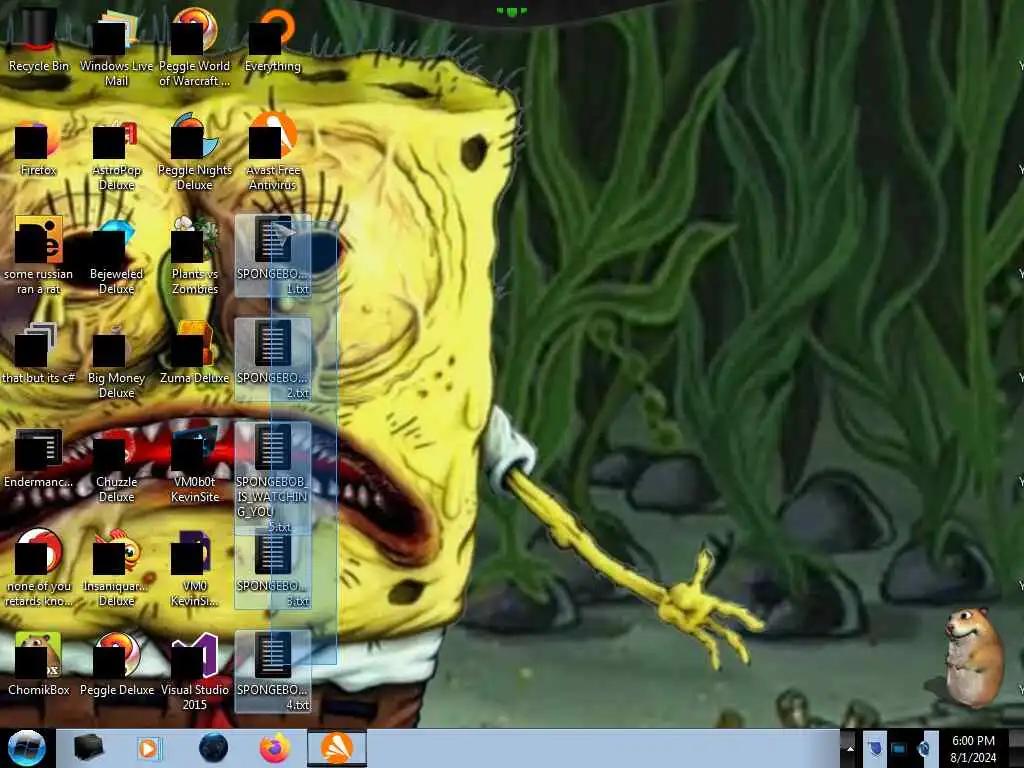Select Avast Free Antivirus desktop shortcut
The image size is (1024, 768).
click(x=272, y=152)
